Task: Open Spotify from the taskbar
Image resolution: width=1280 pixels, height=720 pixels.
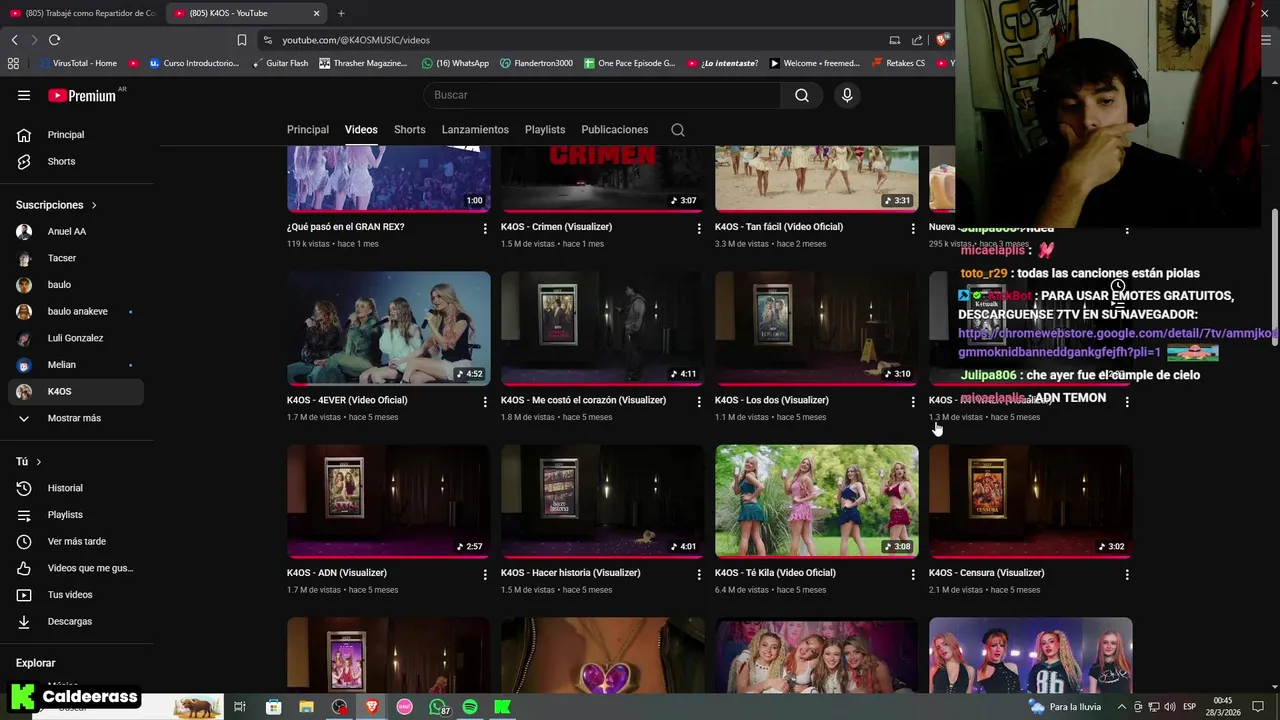Action: click(x=470, y=707)
